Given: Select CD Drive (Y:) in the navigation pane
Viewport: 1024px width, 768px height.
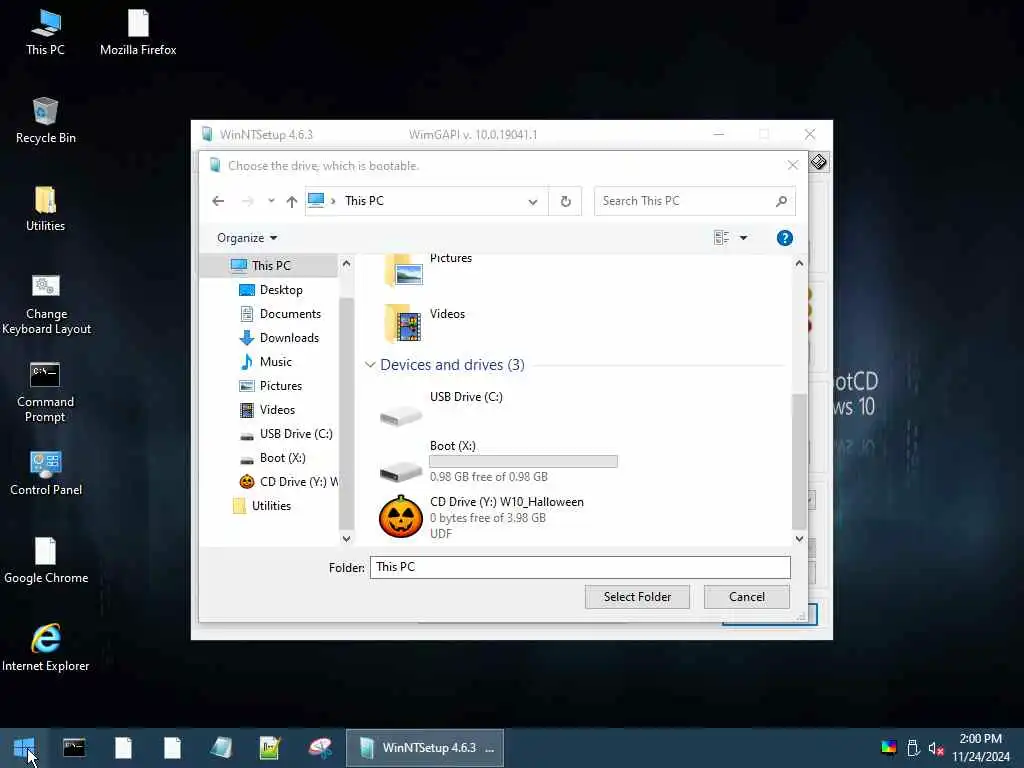Looking at the screenshot, I should (x=289, y=482).
